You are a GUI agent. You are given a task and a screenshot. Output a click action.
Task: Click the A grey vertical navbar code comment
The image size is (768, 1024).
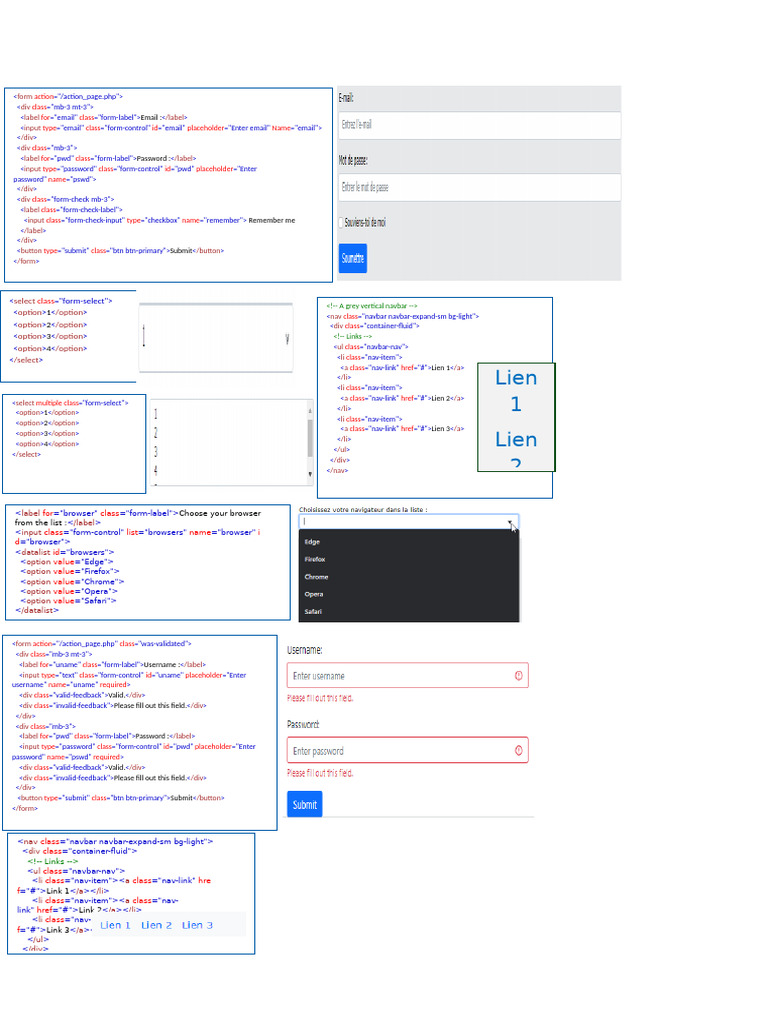click(x=372, y=306)
